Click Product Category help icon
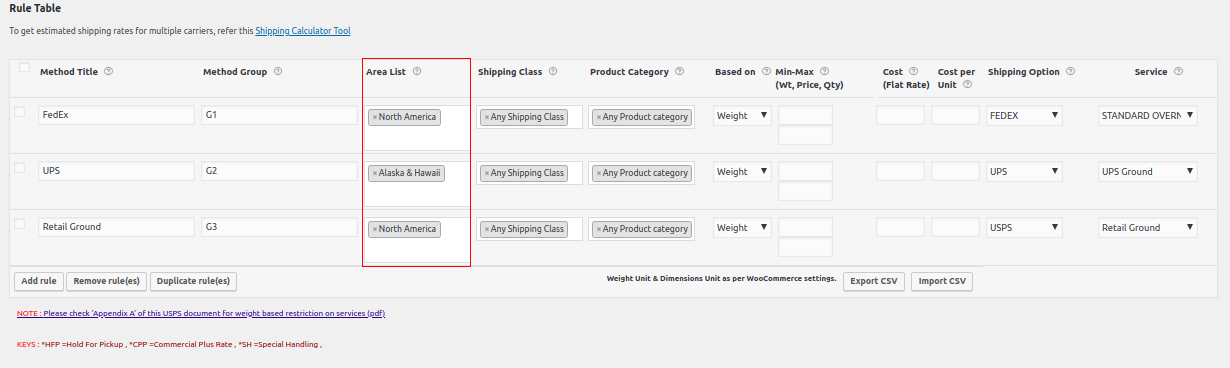Screen dimensions: 1230x368 click(679, 71)
